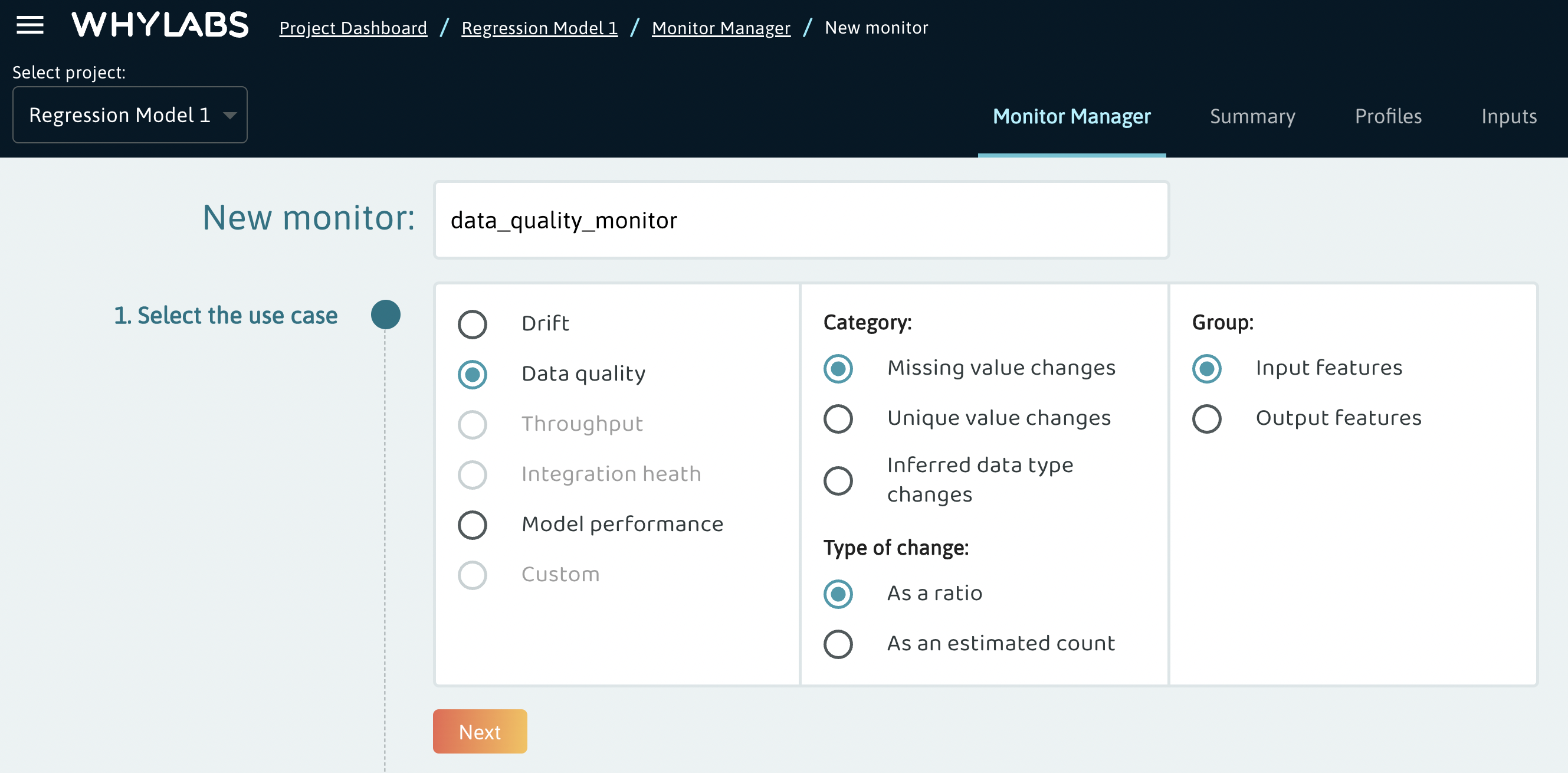The width and height of the screenshot is (1568, 773).
Task: Select As a ratio type of change
Action: point(838,594)
